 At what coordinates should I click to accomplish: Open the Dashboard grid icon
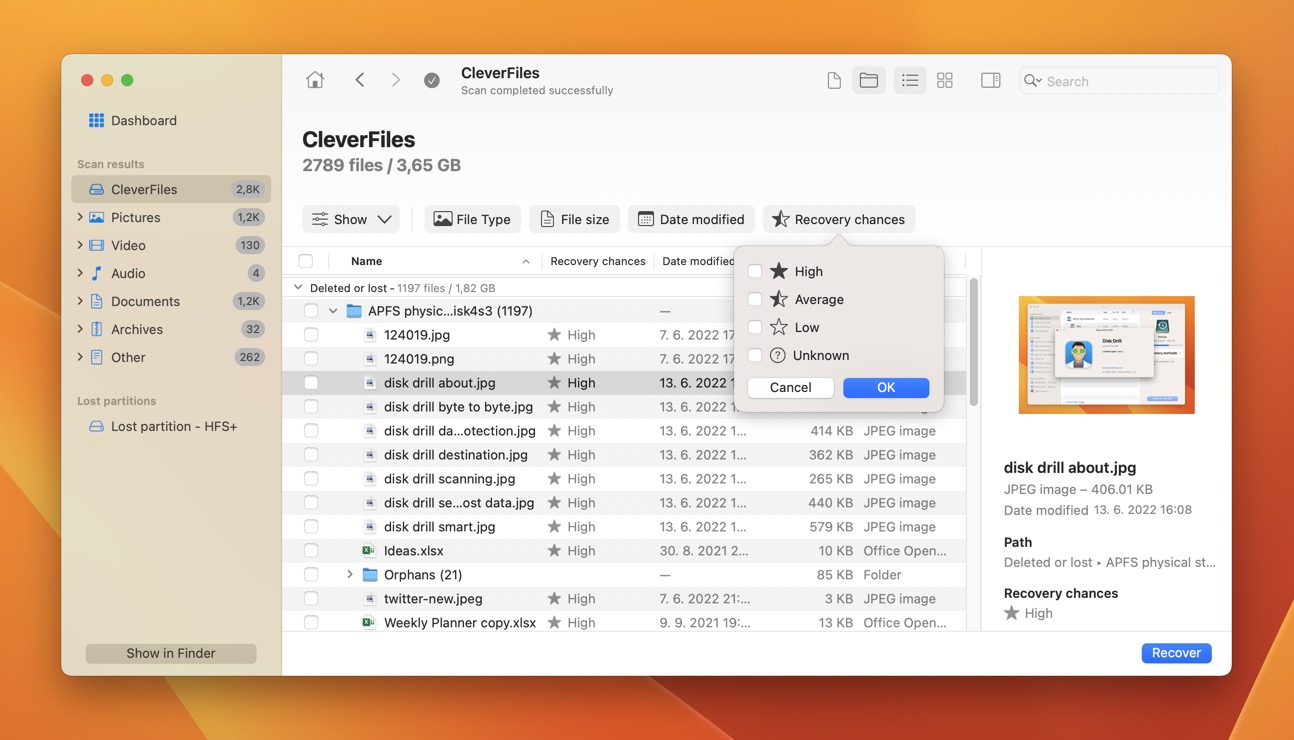point(96,120)
